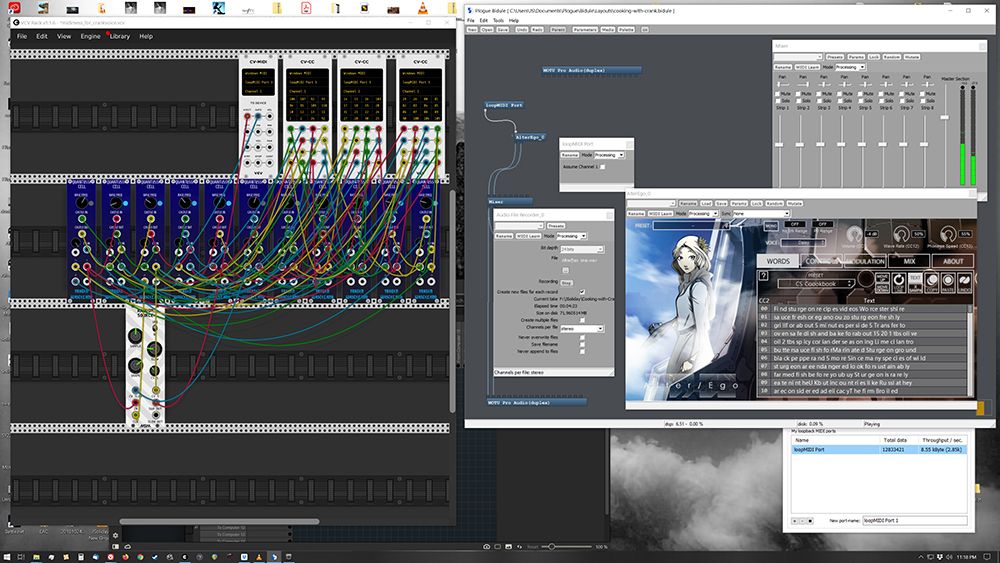1000x563 pixels.
Task: Open CS Cookbook preset selector in AlterEgo
Action: [x=816, y=283]
